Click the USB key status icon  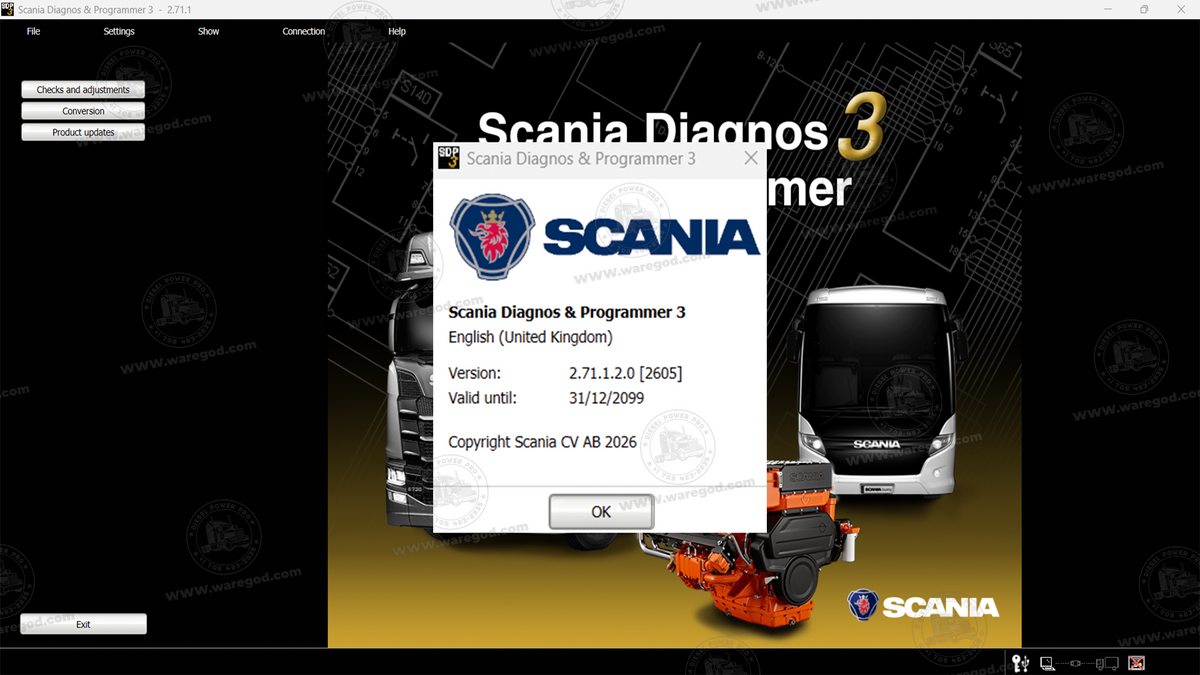tap(1021, 662)
